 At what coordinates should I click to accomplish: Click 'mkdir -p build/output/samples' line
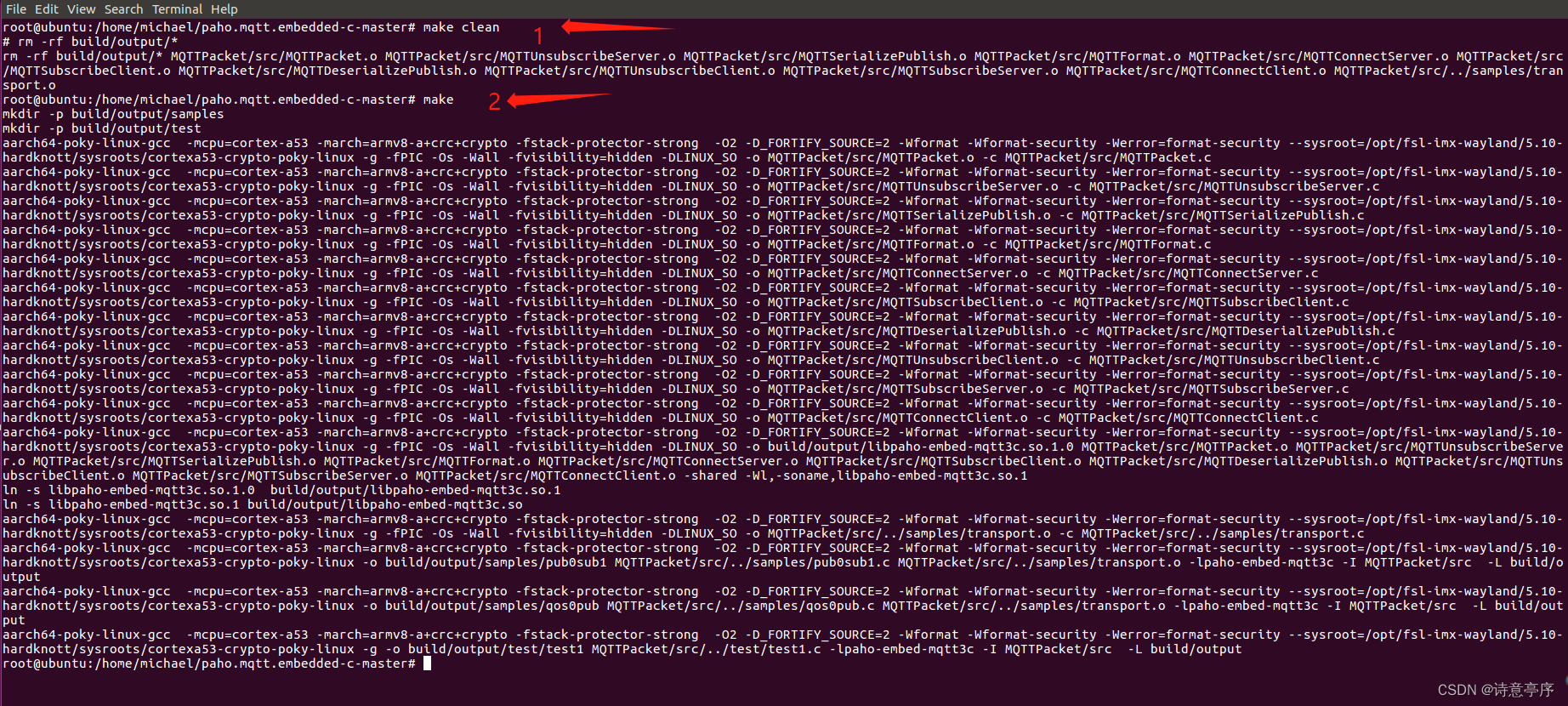pos(113,114)
